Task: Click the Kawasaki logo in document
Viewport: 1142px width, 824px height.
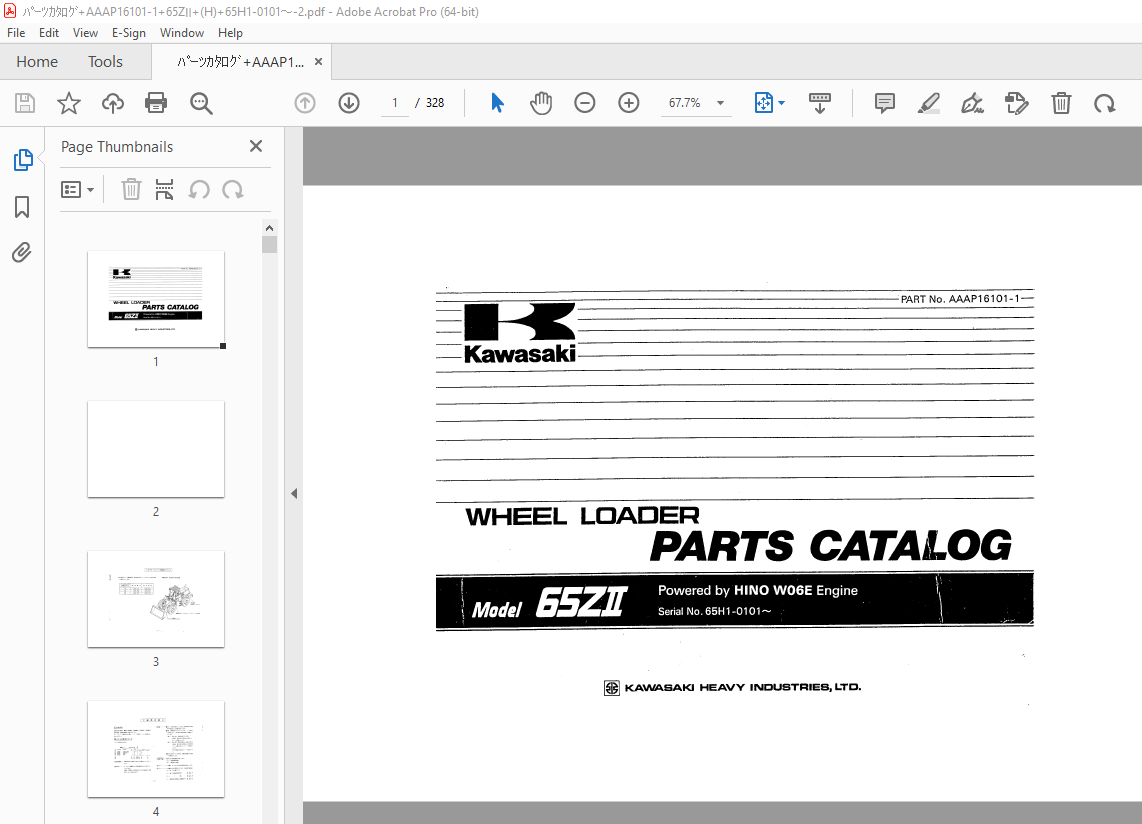Action: (520, 333)
